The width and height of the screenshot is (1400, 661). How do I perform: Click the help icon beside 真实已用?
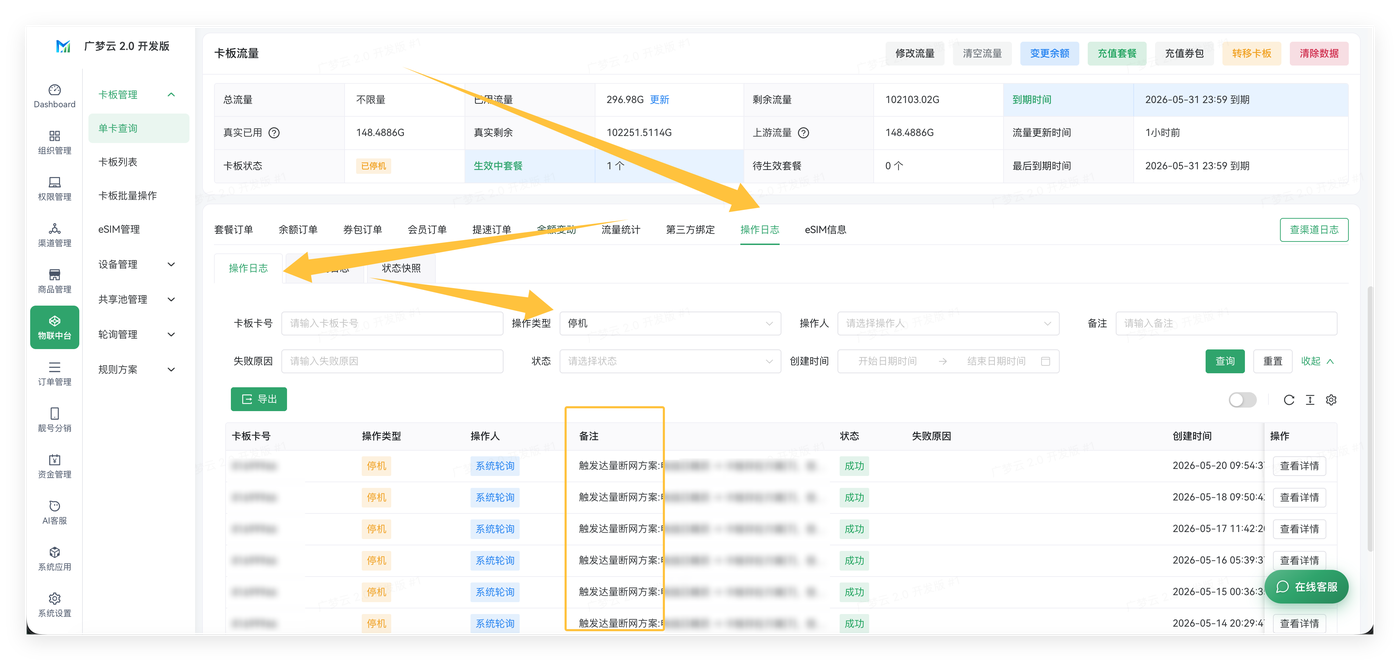coord(274,133)
